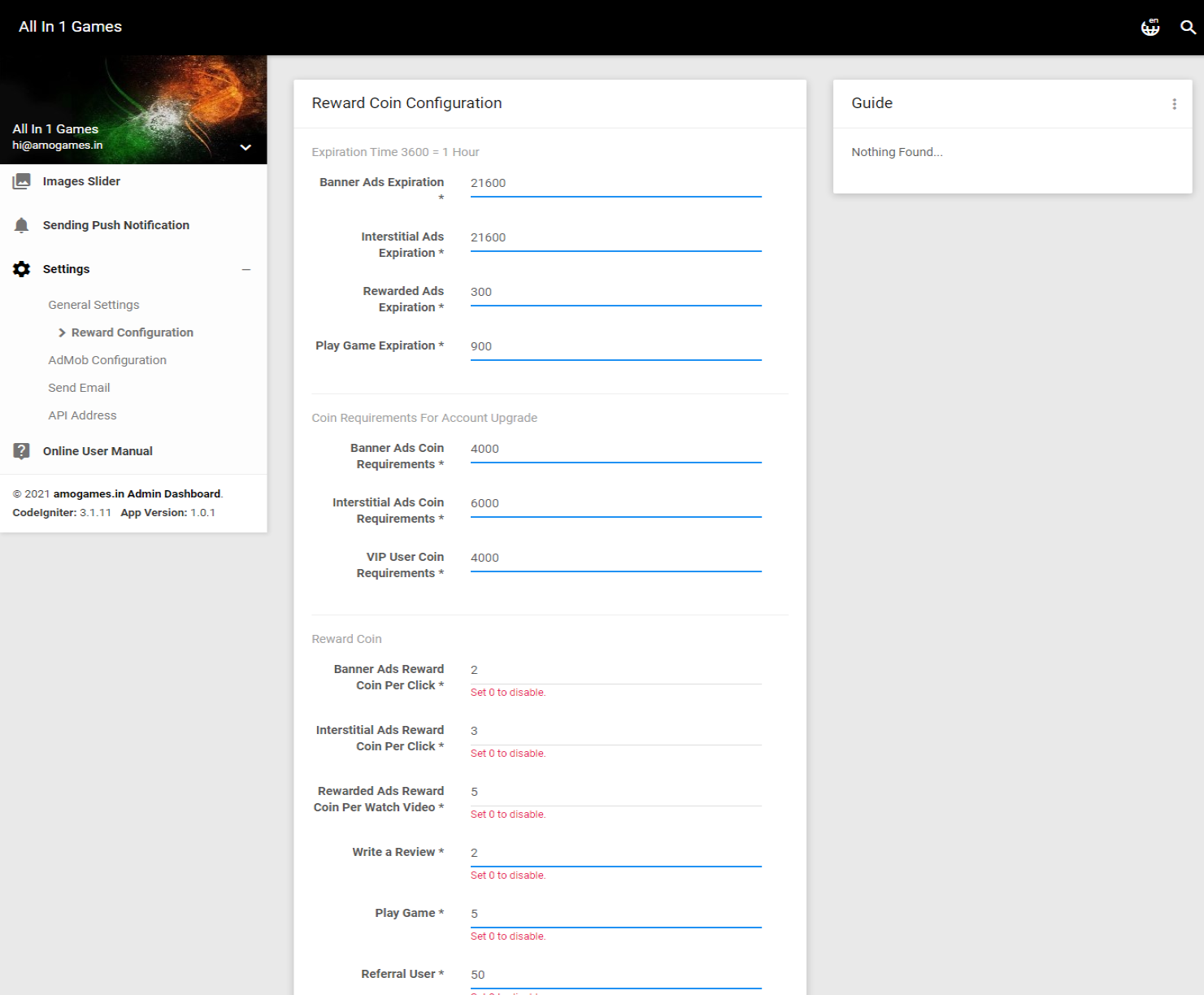Image resolution: width=1204 pixels, height=995 pixels.
Task: Click the VIP User Coin Requirements field
Action: tap(616, 558)
